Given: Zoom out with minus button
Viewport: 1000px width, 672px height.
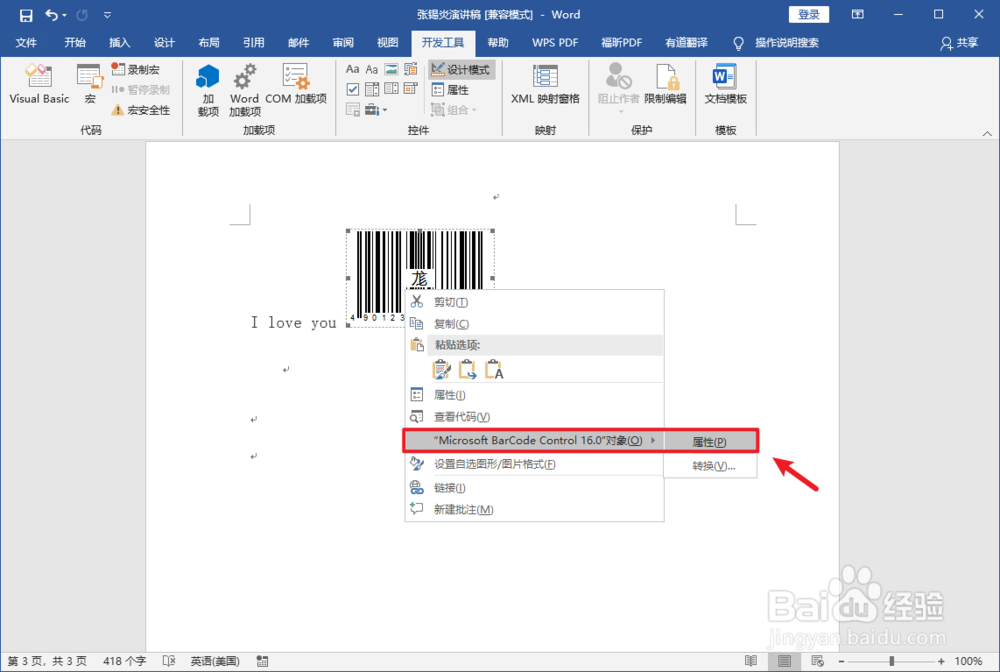Looking at the screenshot, I should pos(842,661).
